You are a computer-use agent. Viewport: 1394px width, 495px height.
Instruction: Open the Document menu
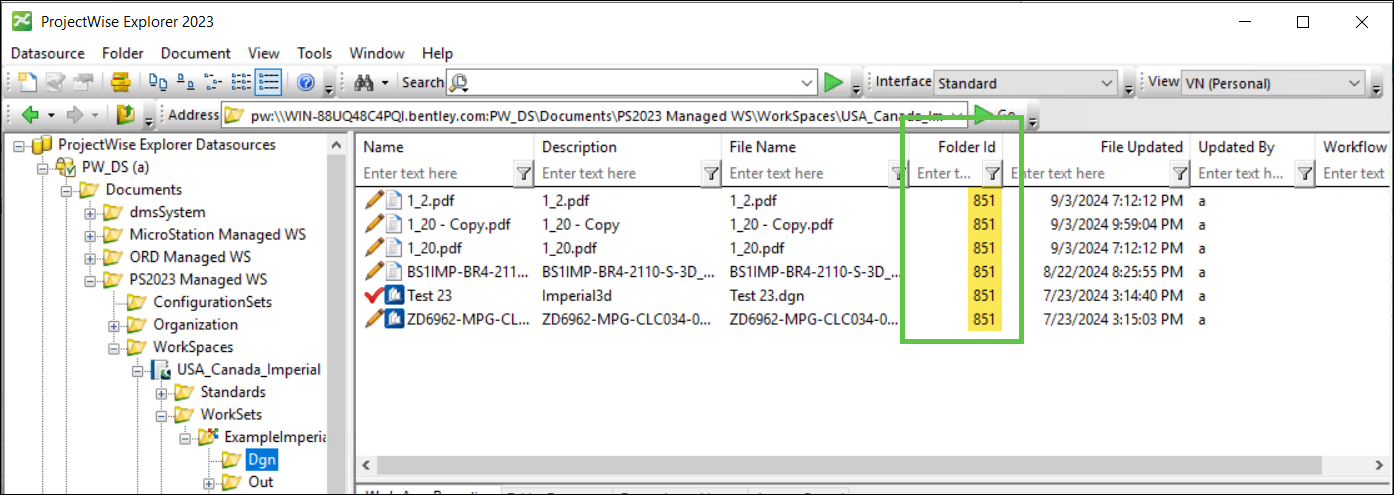(196, 53)
